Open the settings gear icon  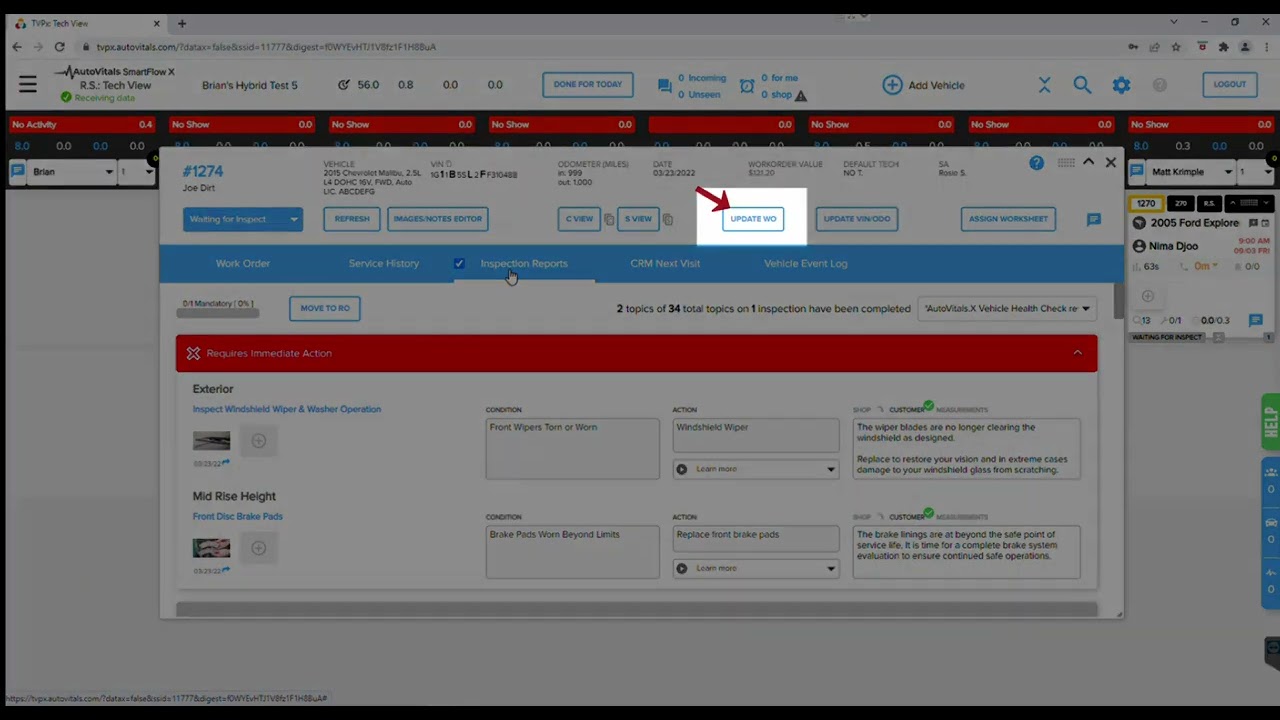1121,85
